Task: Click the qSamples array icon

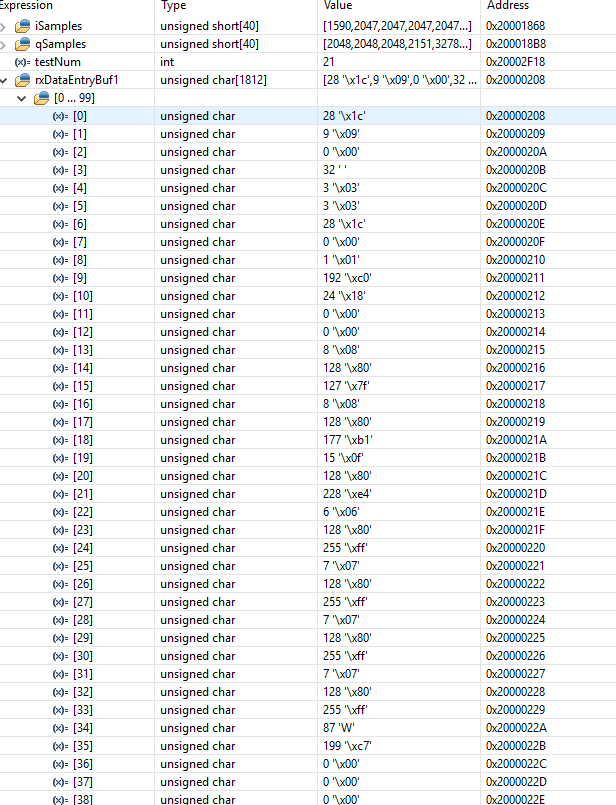Action: (x=23, y=44)
